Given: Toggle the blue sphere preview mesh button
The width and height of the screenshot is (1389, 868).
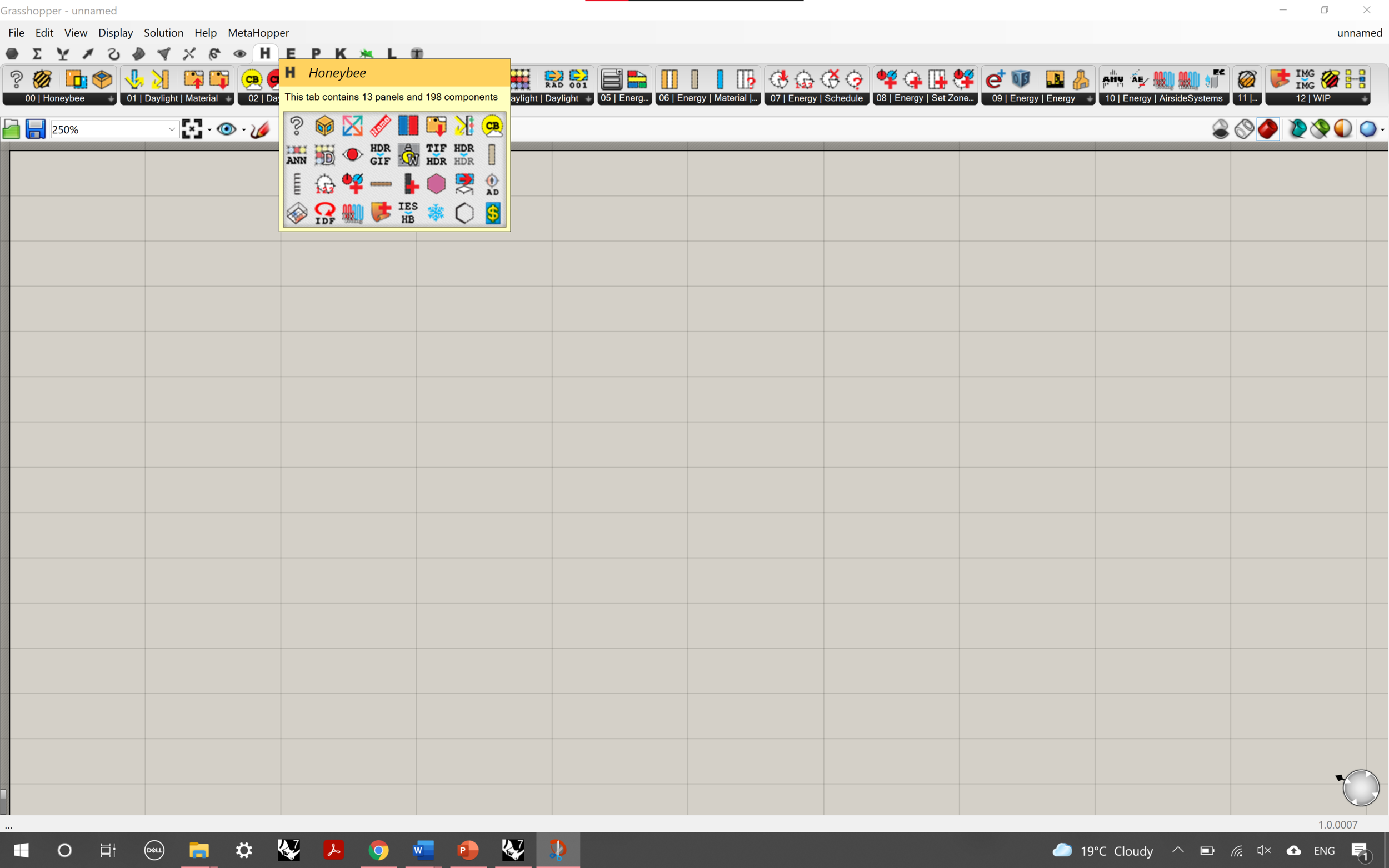Looking at the screenshot, I should pos(1368,129).
